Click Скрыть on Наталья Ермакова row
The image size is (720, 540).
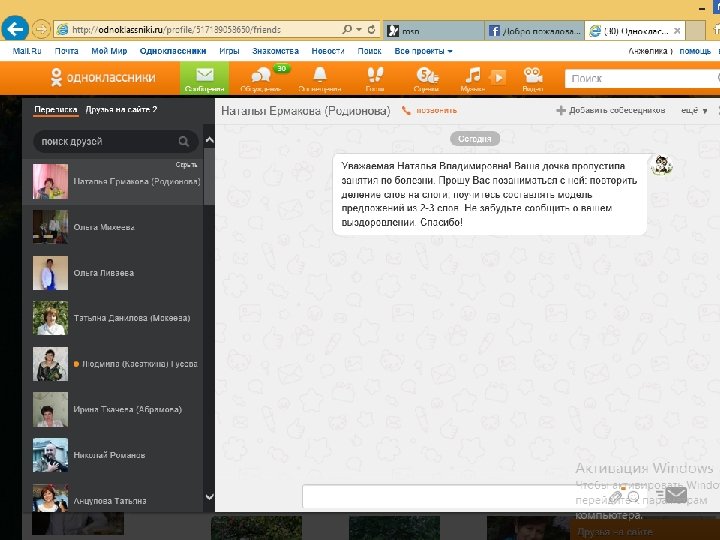[186, 164]
